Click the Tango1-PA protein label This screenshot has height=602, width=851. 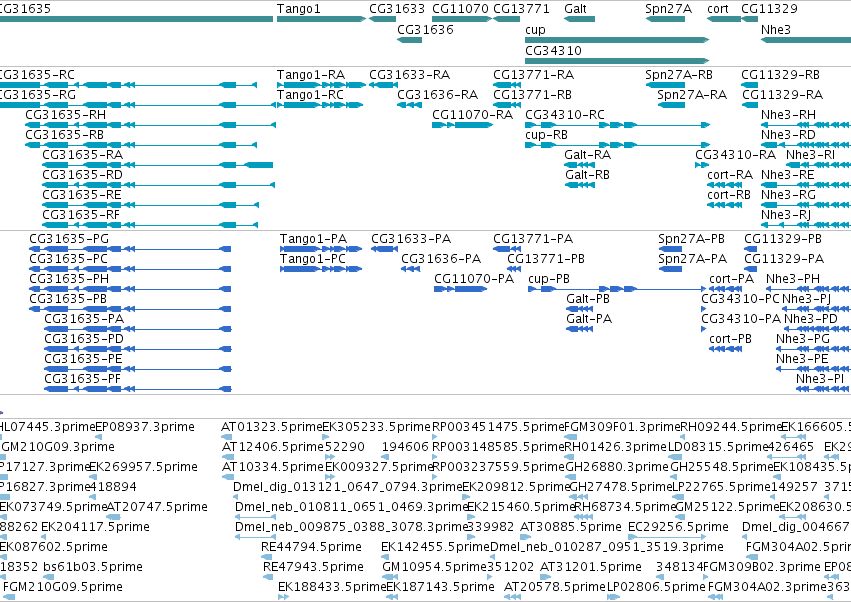coord(313,239)
